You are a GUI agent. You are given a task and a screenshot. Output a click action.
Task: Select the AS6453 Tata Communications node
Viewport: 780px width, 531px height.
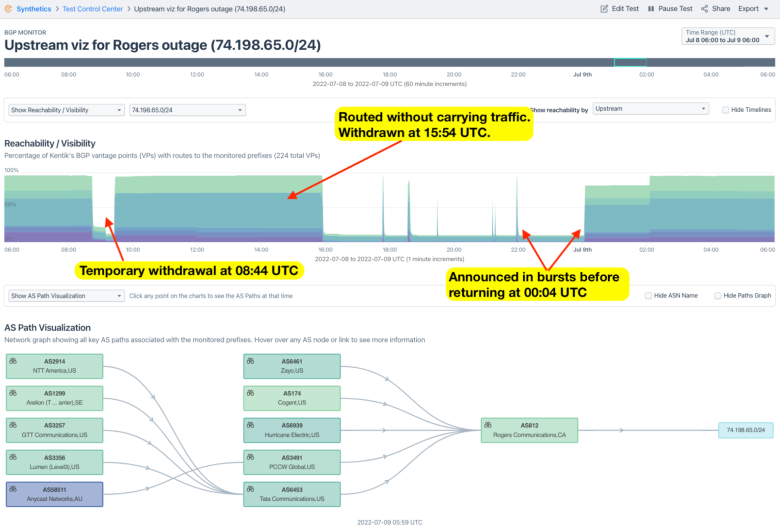[x=292, y=494]
